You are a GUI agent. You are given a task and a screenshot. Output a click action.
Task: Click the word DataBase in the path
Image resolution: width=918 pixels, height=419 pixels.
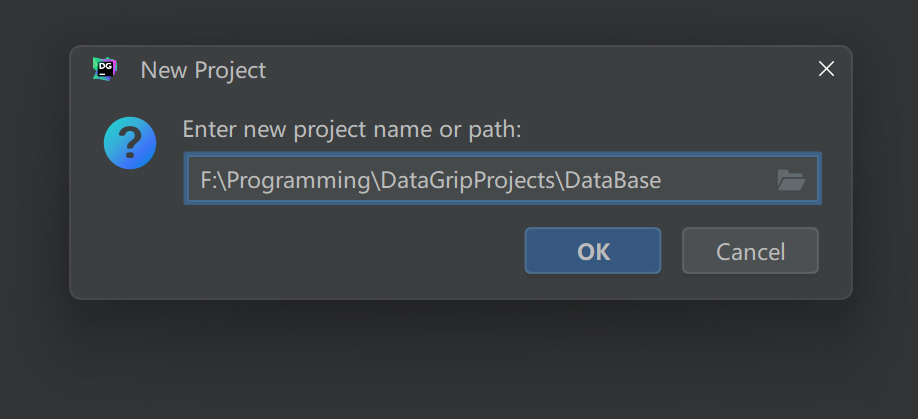612,180
